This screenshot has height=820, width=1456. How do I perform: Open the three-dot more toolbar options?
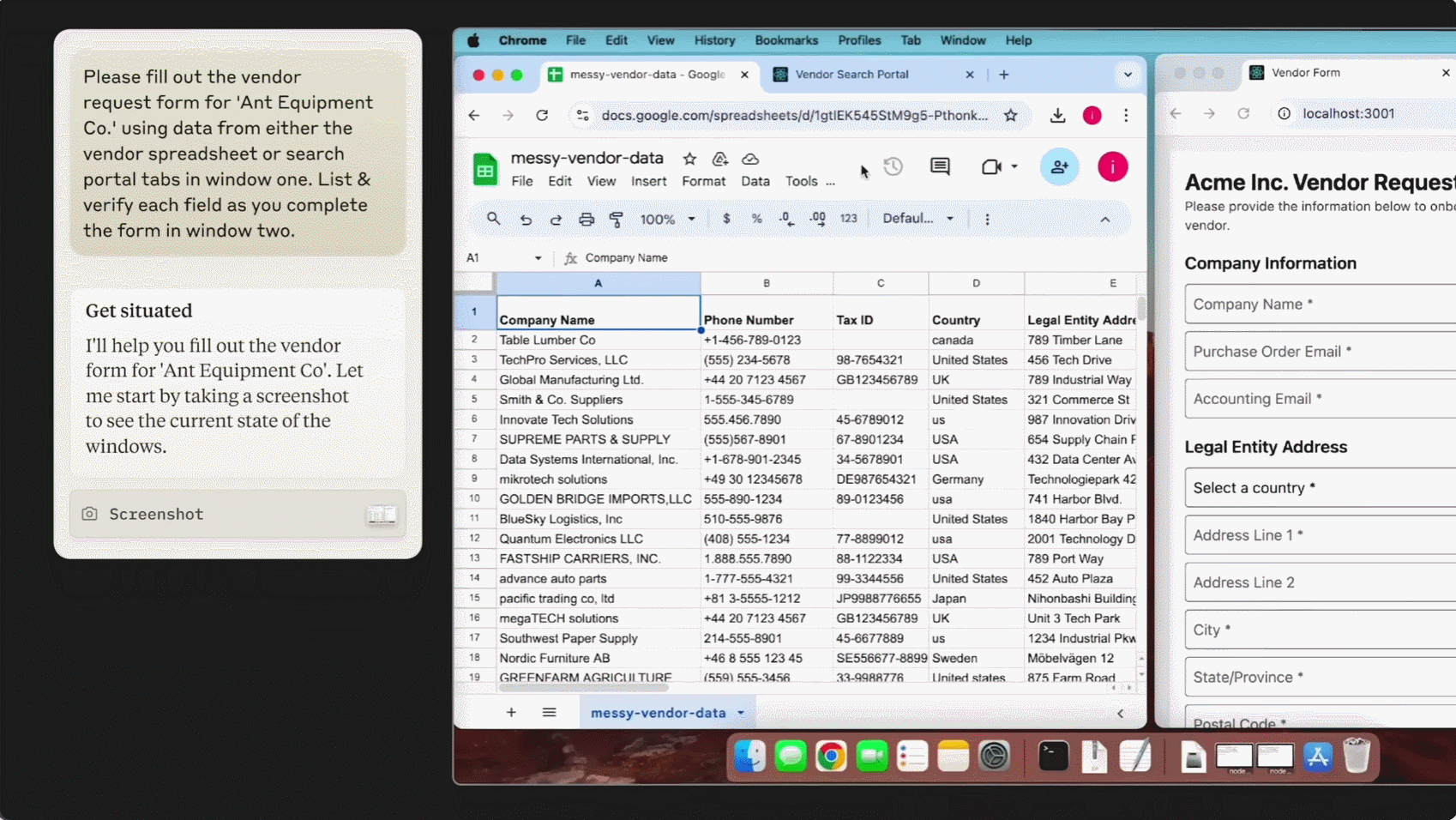click(x=987, y=220)
